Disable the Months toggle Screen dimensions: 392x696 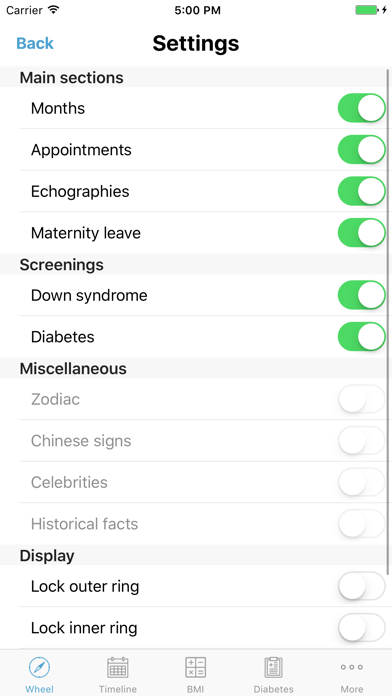[x=361, y=108]
